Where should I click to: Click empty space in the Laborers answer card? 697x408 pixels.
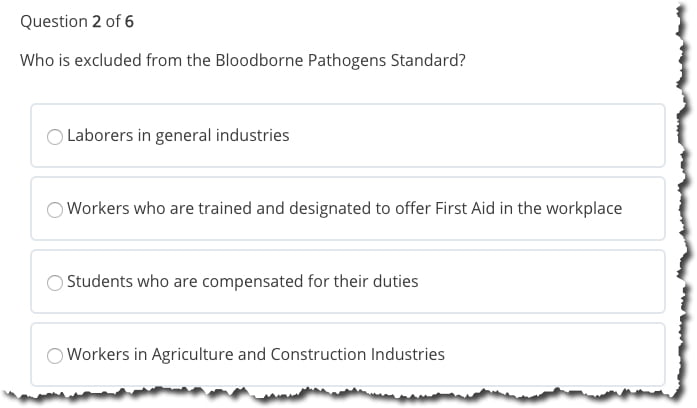pyautogui.click(x=480, y=135)
